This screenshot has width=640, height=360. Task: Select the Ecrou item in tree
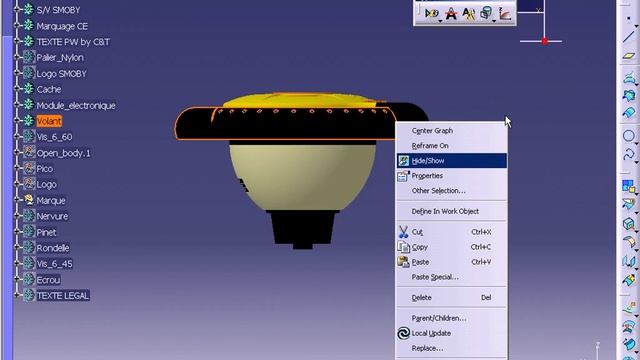[48, 280]
